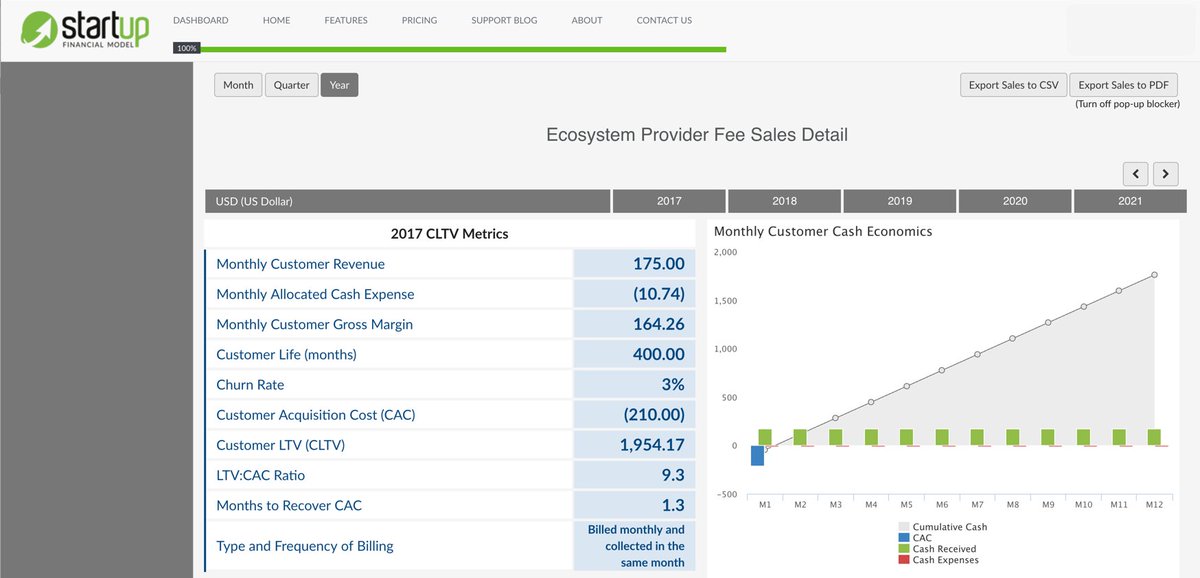
Task: Open the Features page
Action: pos(346,20)
